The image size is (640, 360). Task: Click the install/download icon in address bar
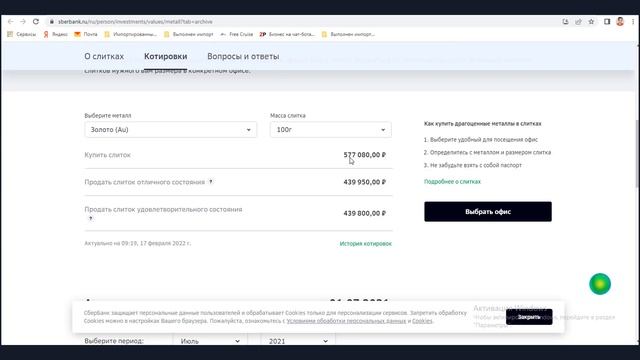565,22
